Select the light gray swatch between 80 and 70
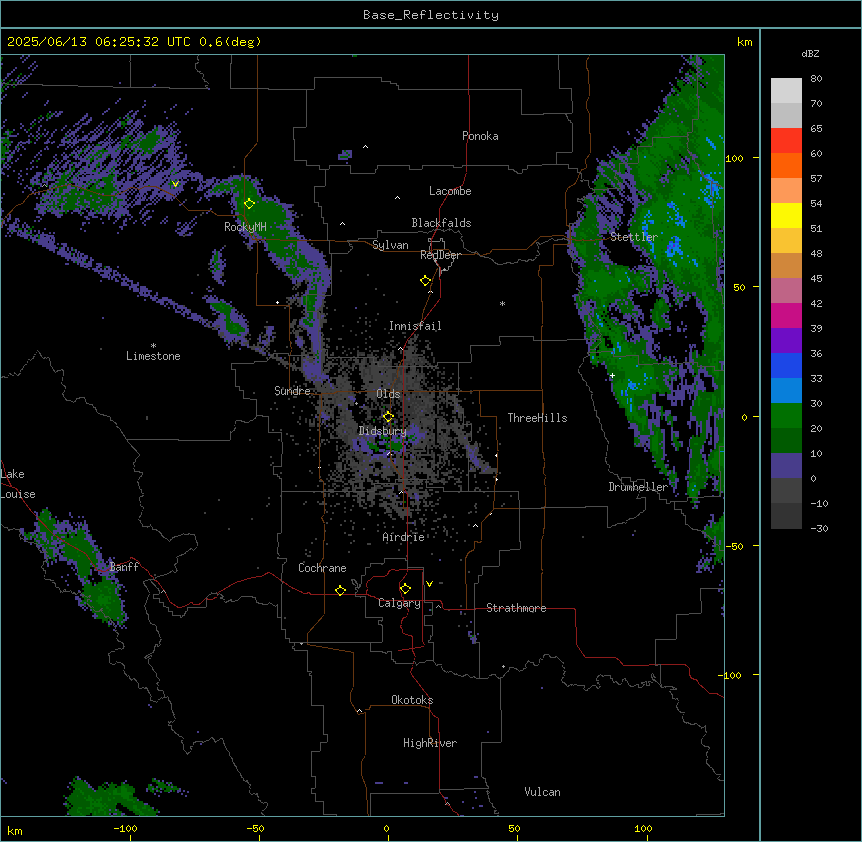Screen dimensions: 862x842 [x=786, y=91]
